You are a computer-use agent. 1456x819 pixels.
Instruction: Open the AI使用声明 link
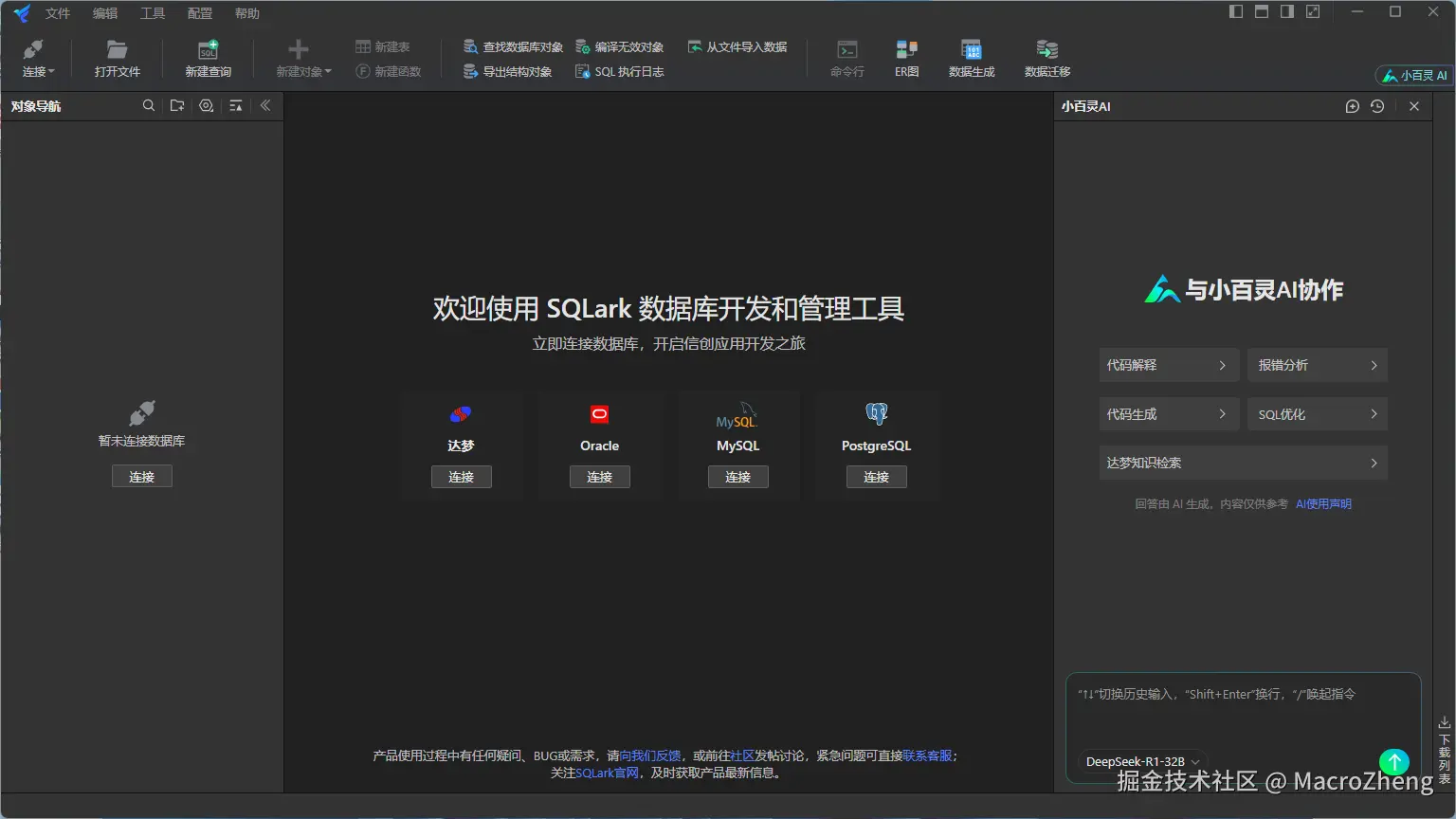(1323, 504)
